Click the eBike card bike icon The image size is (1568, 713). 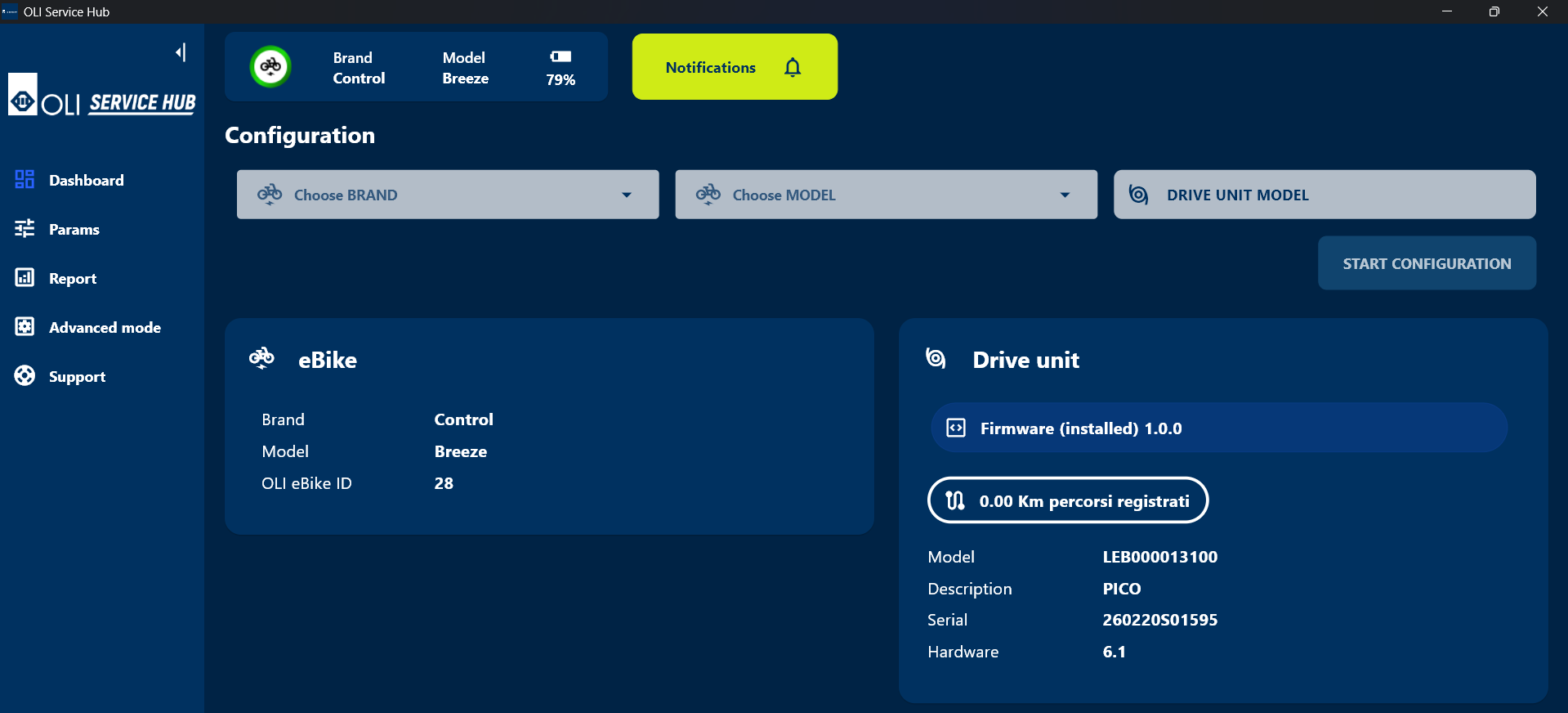point(261,358)
